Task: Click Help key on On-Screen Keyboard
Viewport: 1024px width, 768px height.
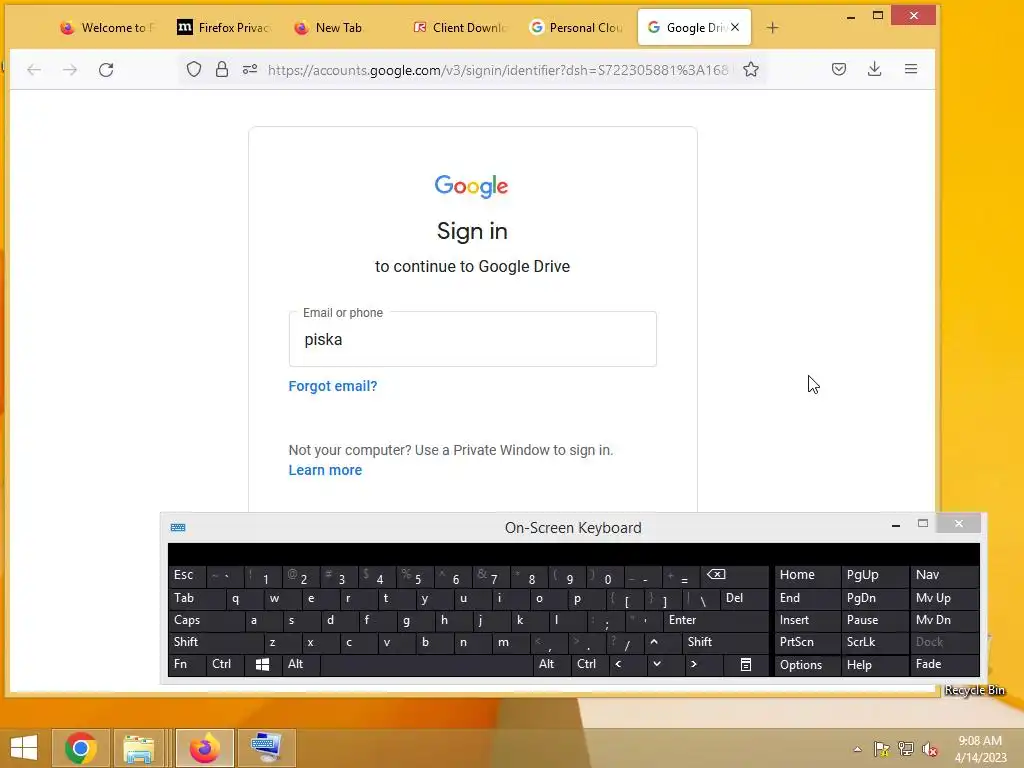Action: pos(874,665)
